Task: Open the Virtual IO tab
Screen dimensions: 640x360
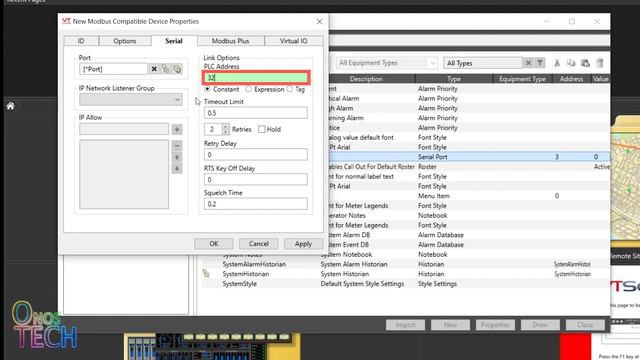Action: coord(293,41)
